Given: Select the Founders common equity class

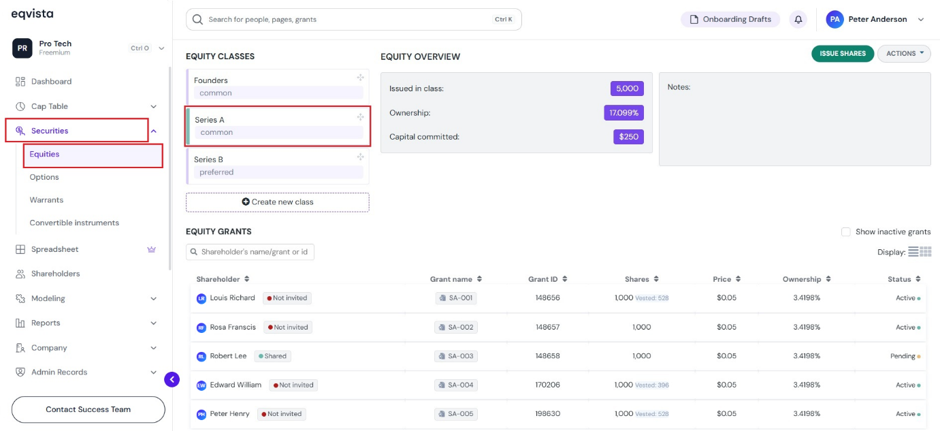Looking at the screenshot, I should pos(278,86).
